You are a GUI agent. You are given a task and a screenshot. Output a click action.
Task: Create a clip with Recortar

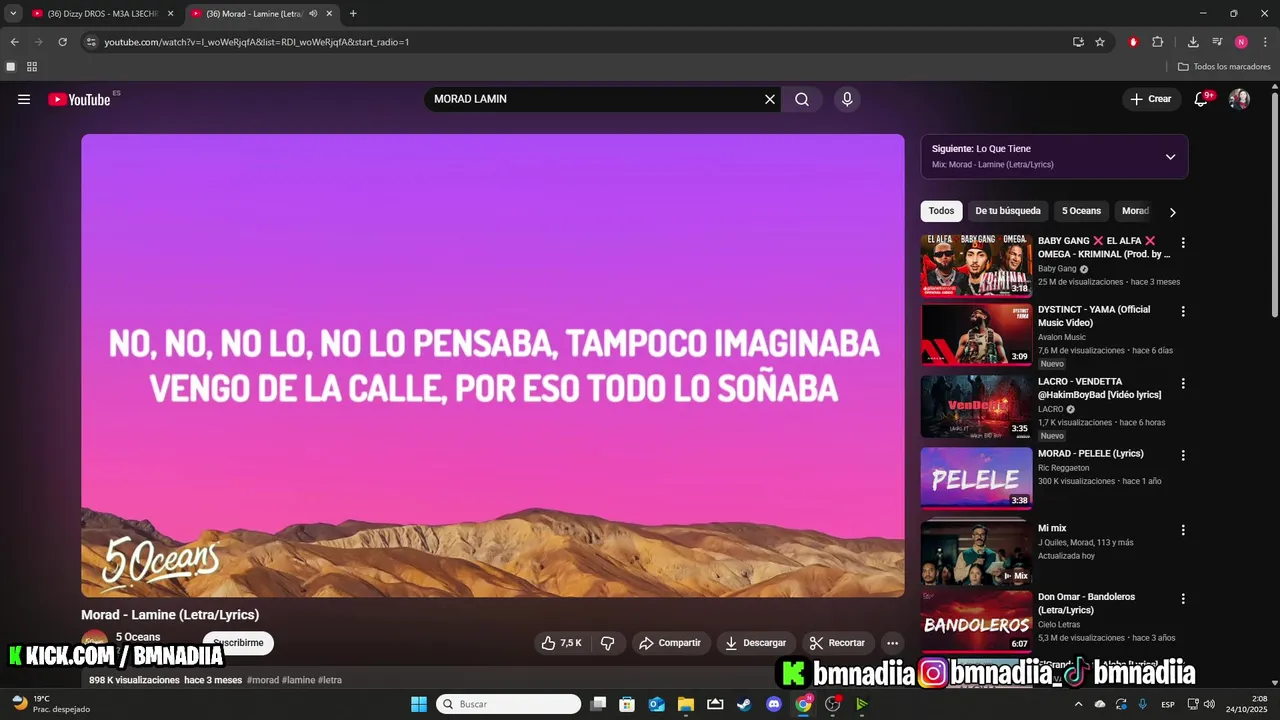click(838, 643)
